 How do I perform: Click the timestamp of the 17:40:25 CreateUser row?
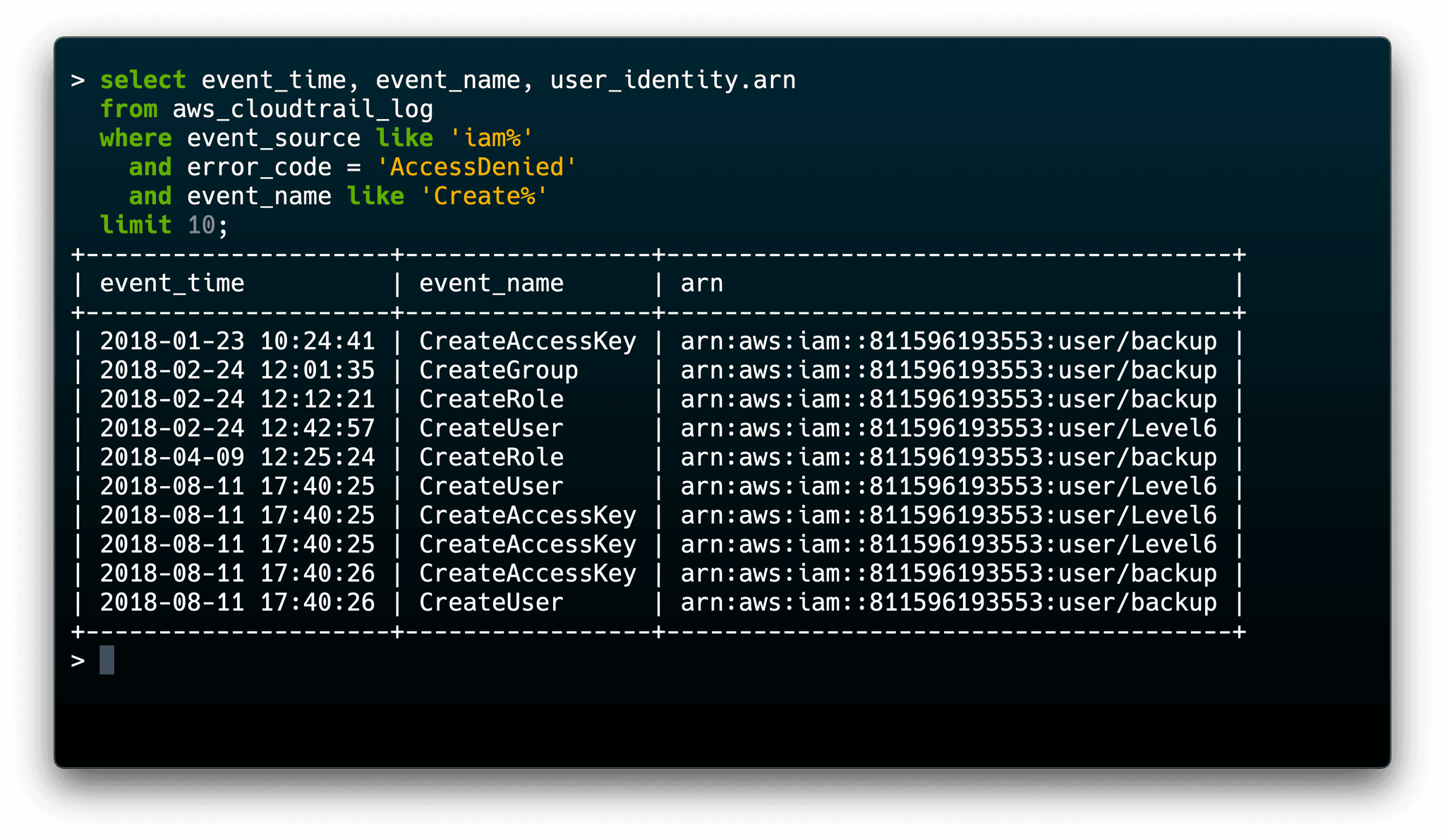pos(237,486)
